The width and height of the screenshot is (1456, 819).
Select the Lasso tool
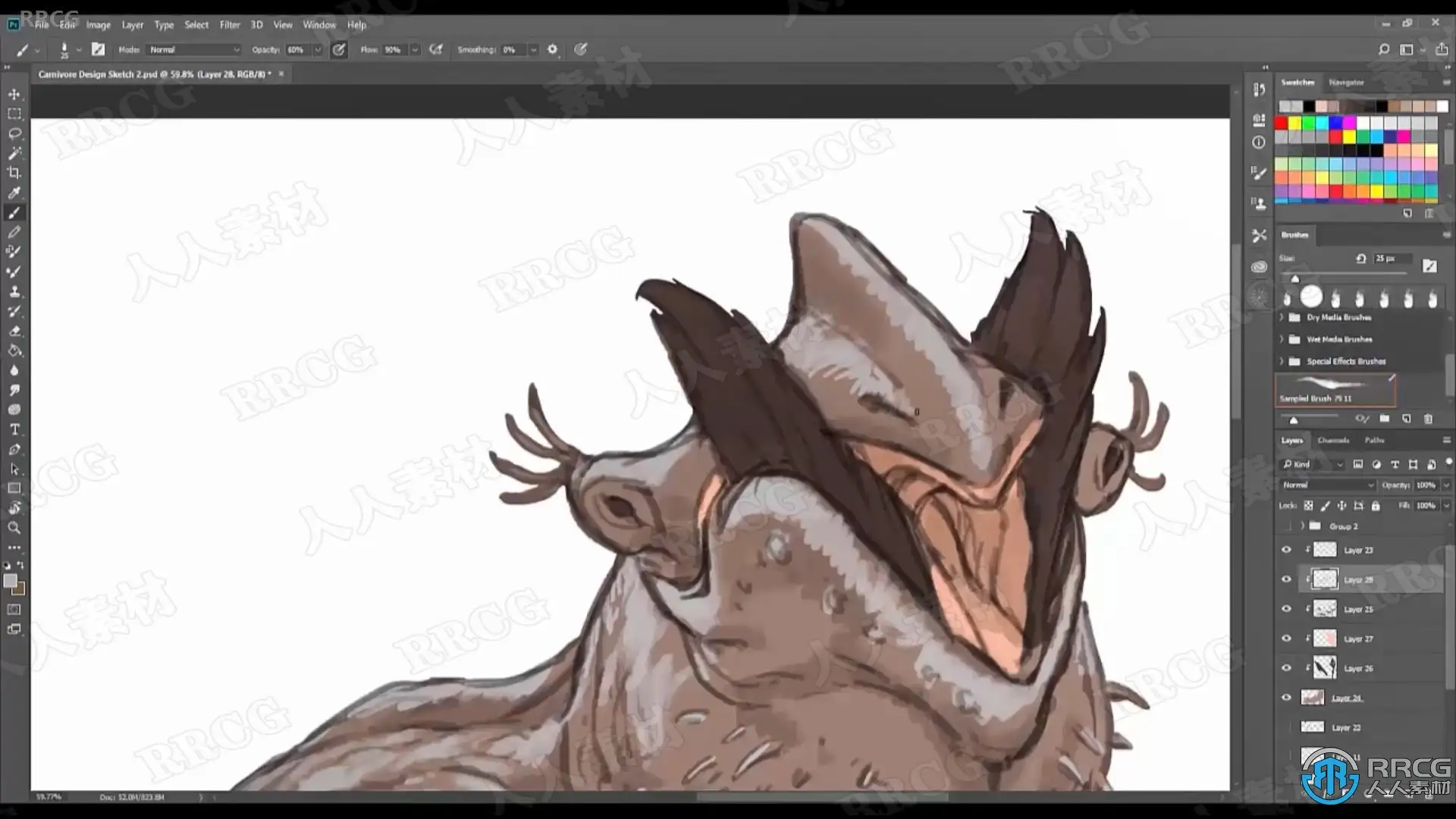point(14,133)
